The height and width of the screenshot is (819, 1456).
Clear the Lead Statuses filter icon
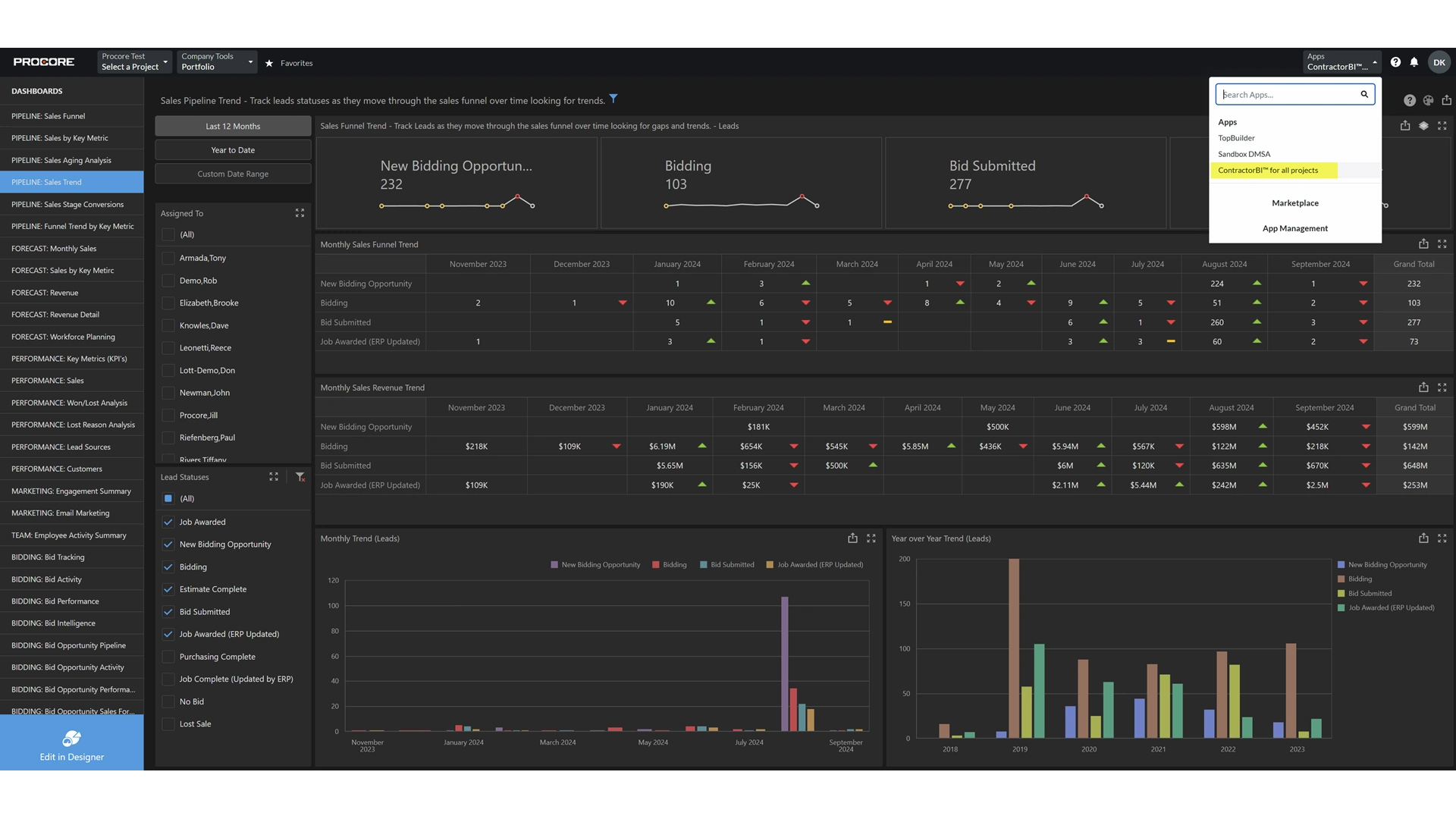(300, 477)
